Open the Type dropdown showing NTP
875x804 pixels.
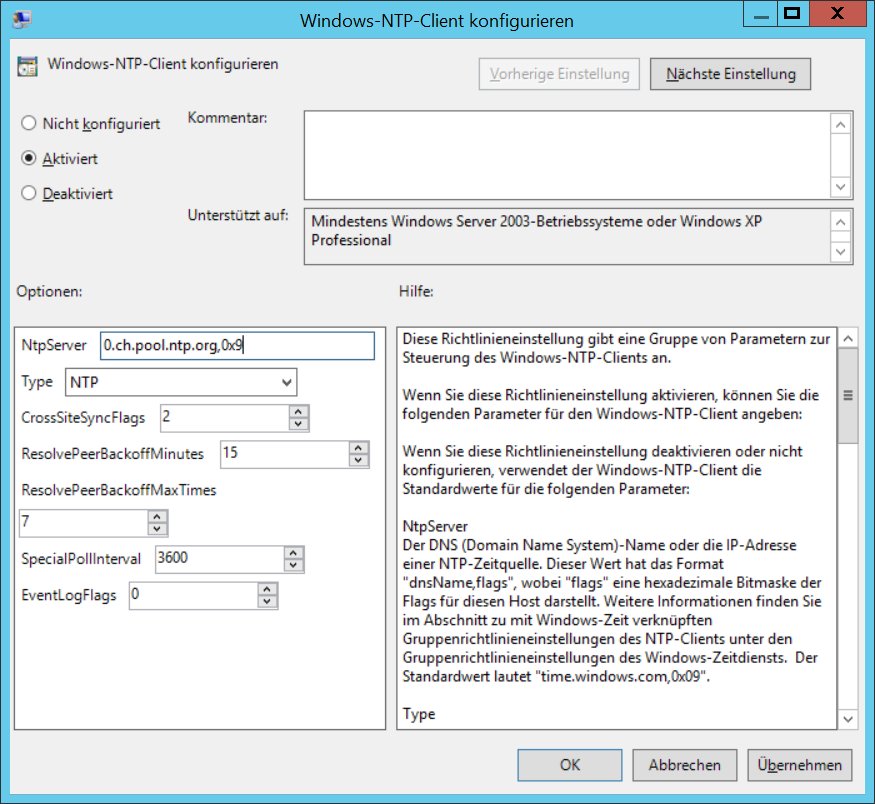click(x=181, y=382)
